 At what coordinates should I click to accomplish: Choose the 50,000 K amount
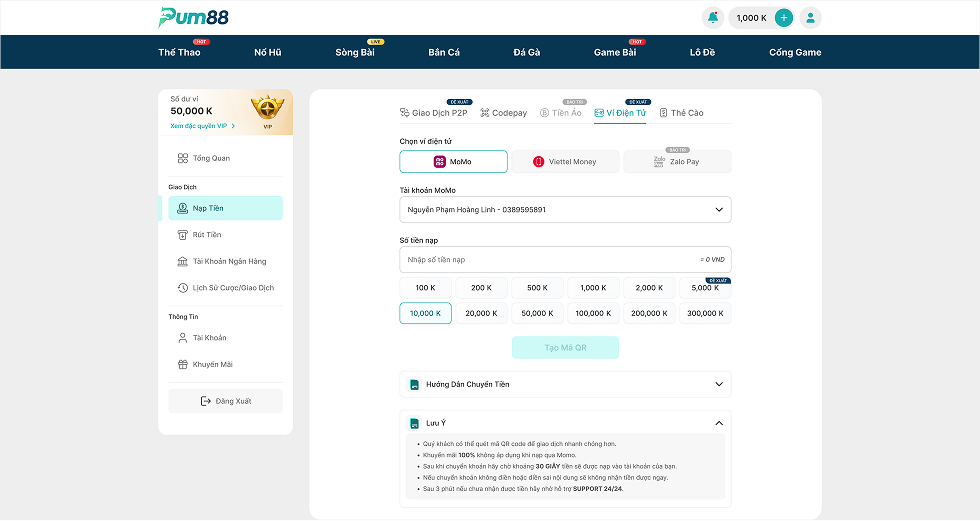point(538,314)
